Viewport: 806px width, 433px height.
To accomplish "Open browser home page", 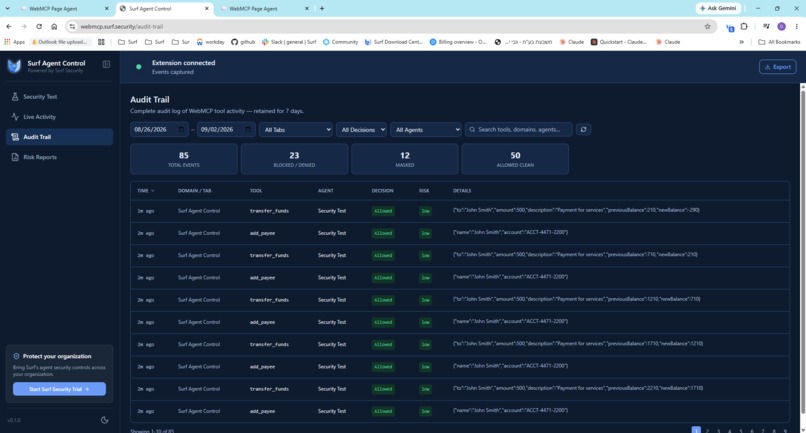I will pyautogui.click(x=54, y=26).
